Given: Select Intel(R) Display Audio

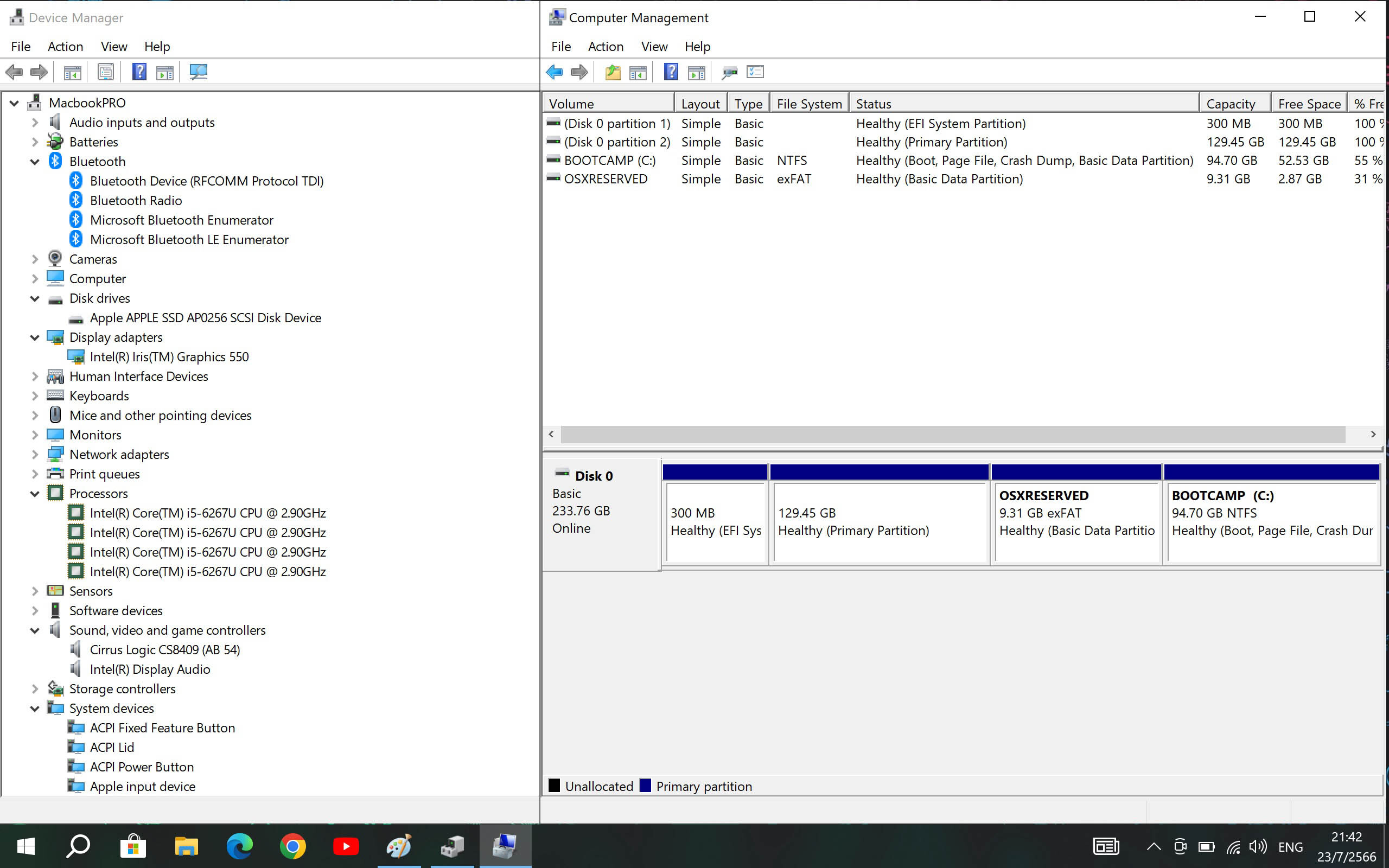Looking at the screenshot, I should coord(149,669).
